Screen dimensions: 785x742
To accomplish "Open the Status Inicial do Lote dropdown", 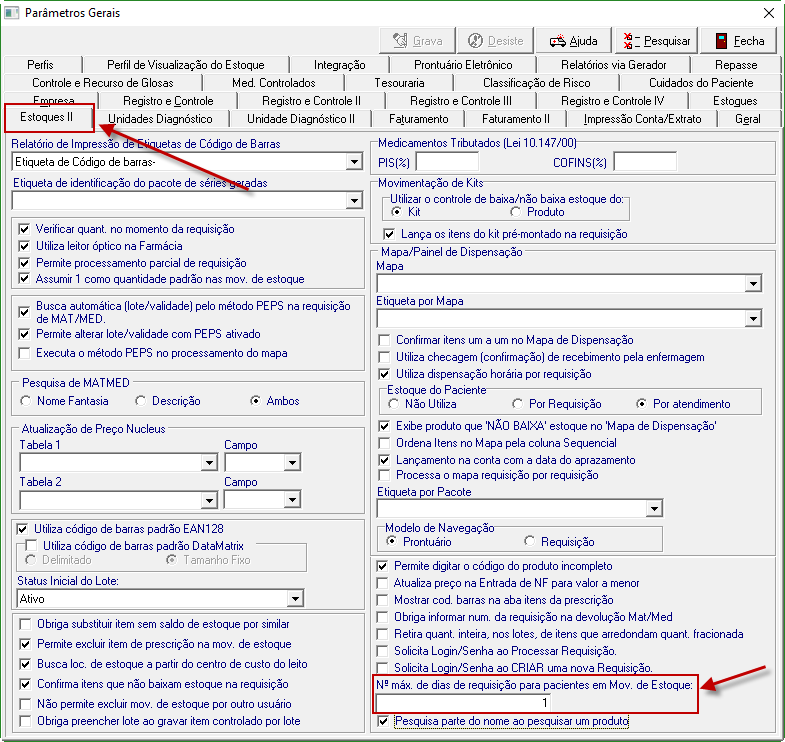I will point(295,599).
